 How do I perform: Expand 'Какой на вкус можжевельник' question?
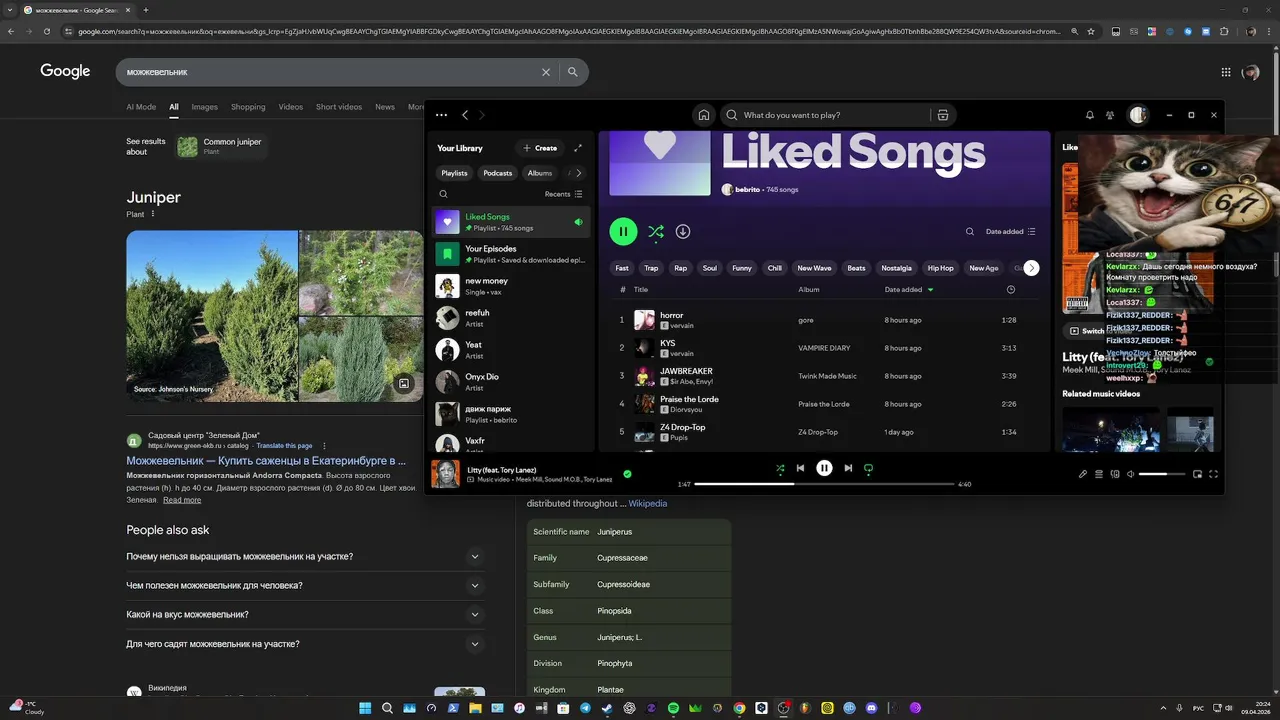coord(305,615)
